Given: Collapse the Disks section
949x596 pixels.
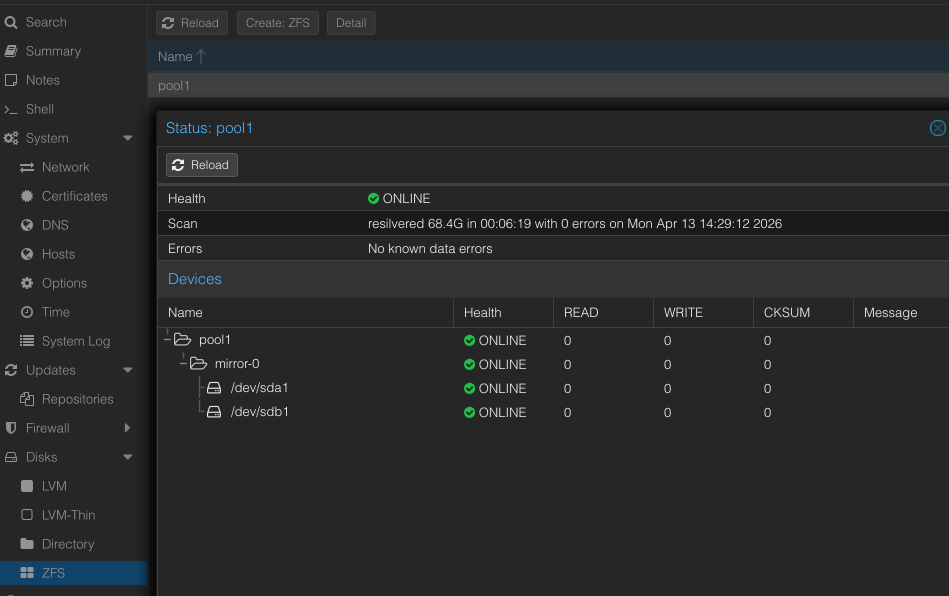Looking at the screenshot, I should (x=128, y=456).
